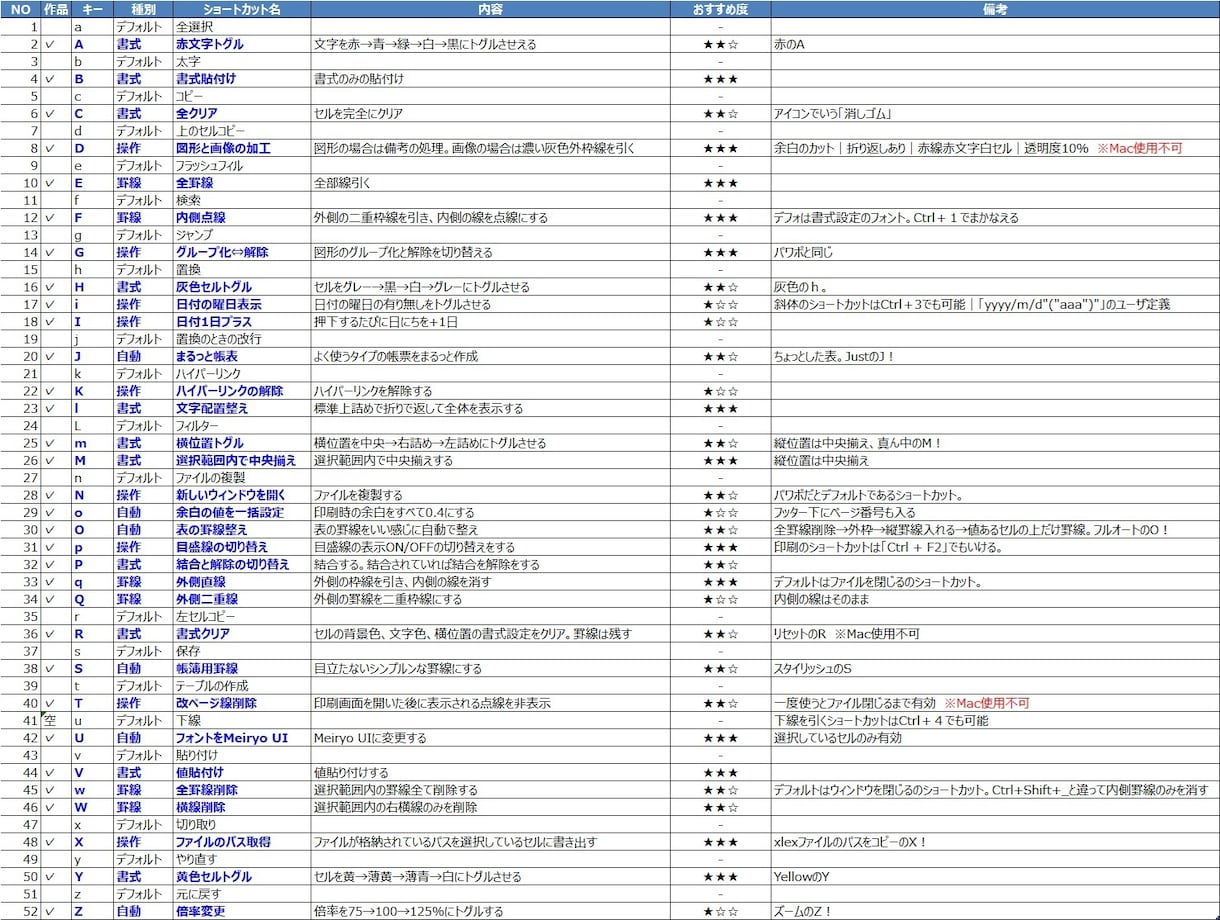The image size is (1220, 920).
Task: Select the 灰色セルトグル shortcut name cell
Action: tap(241, 287)
